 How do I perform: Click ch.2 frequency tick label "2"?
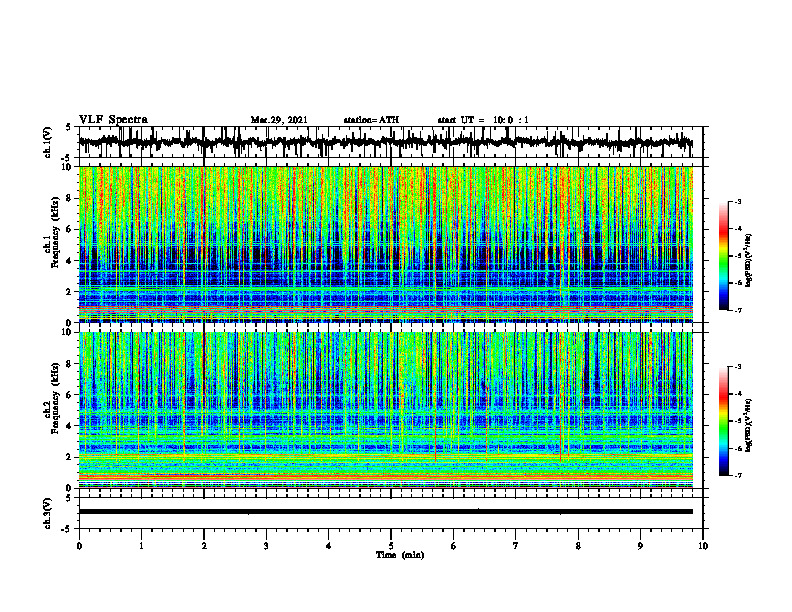(69, 457)
